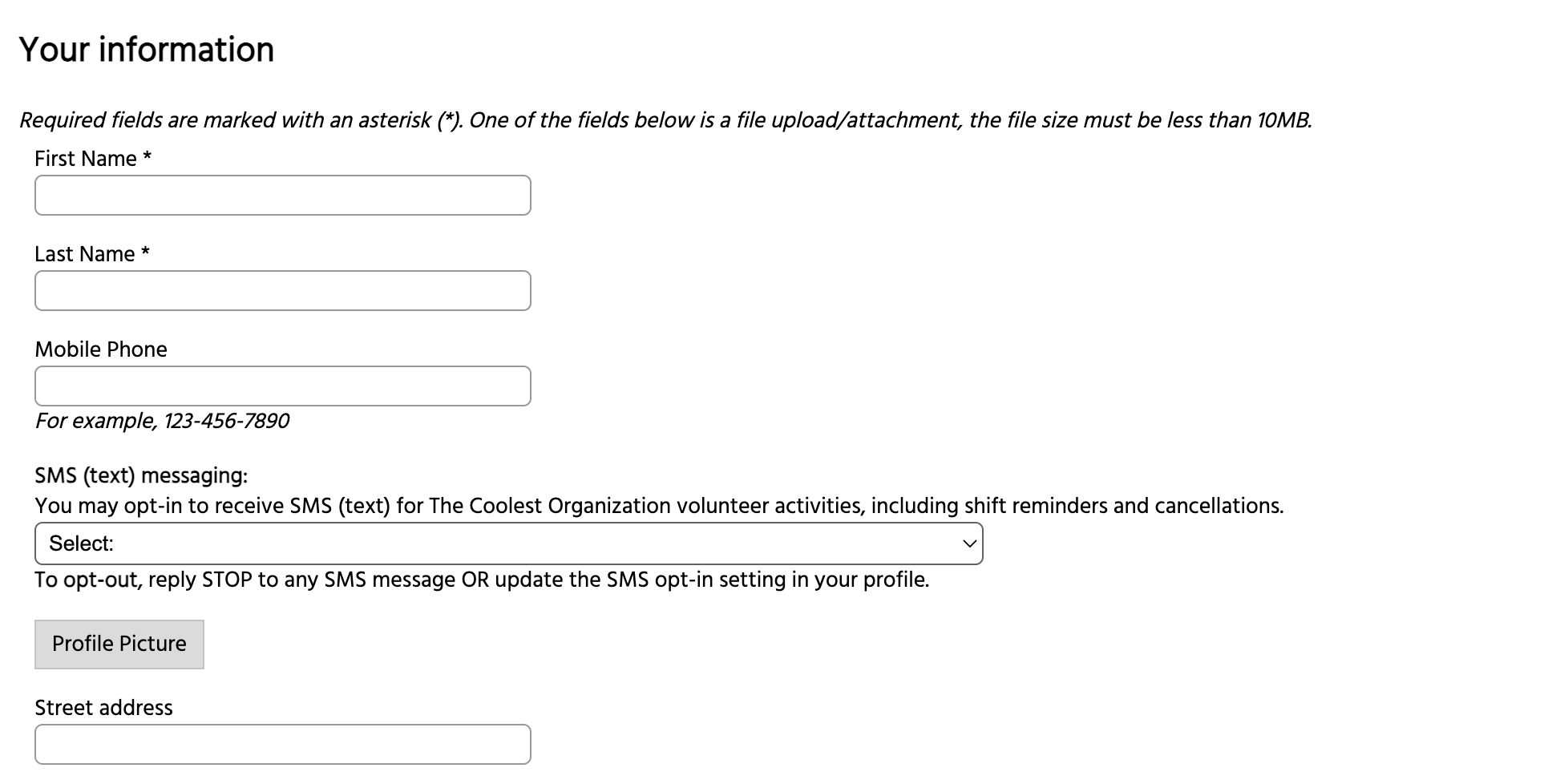Viewport: 1544px width, 784px height.
Task: Click into the Mobile Phone field
Action: click(282, 386)
